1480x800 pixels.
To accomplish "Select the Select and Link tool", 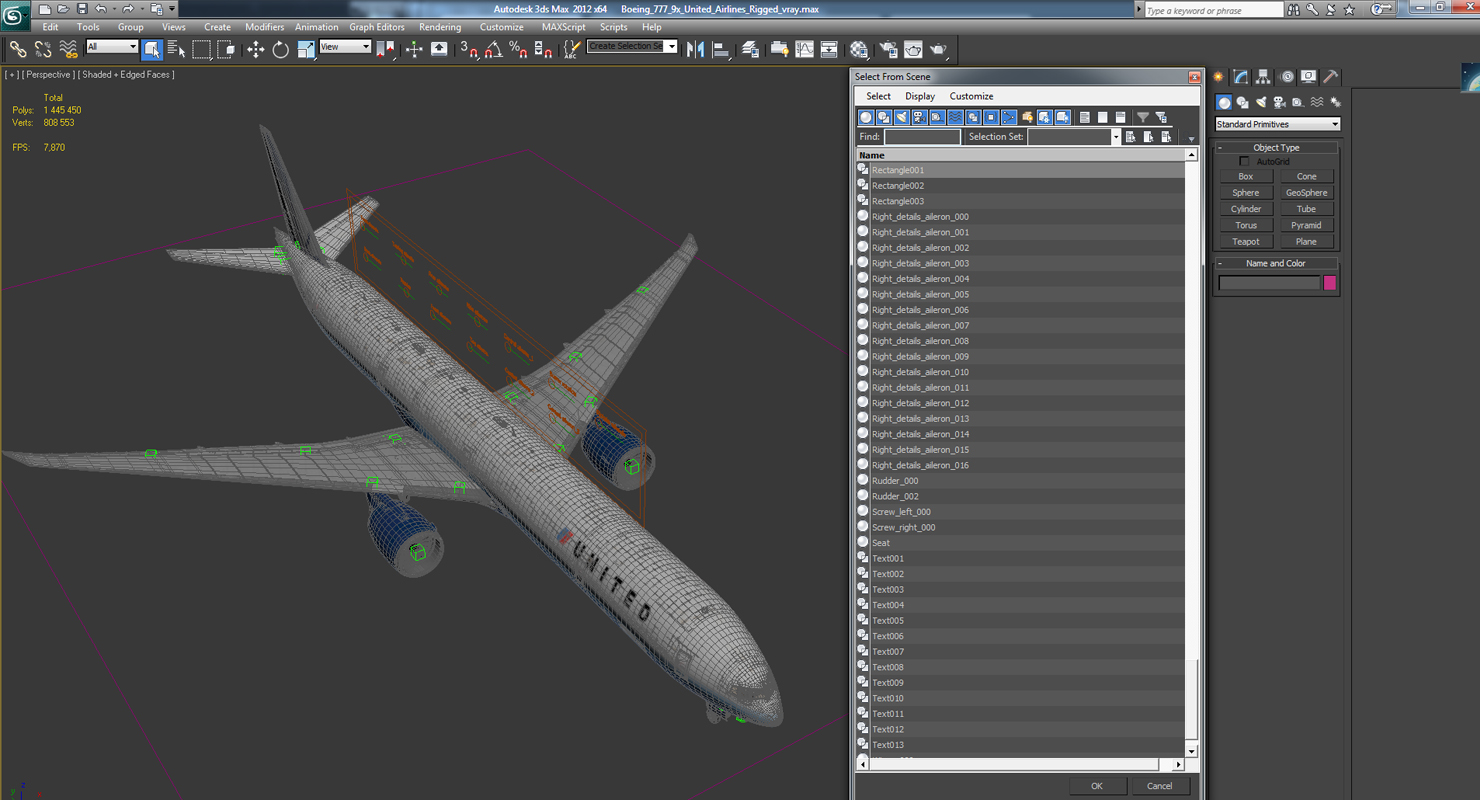I will pyautogui.click(x=18, y=49).
